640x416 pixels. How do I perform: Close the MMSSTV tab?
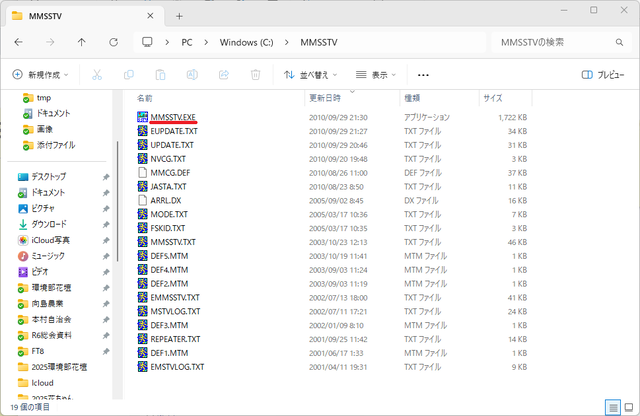point(150,16)
